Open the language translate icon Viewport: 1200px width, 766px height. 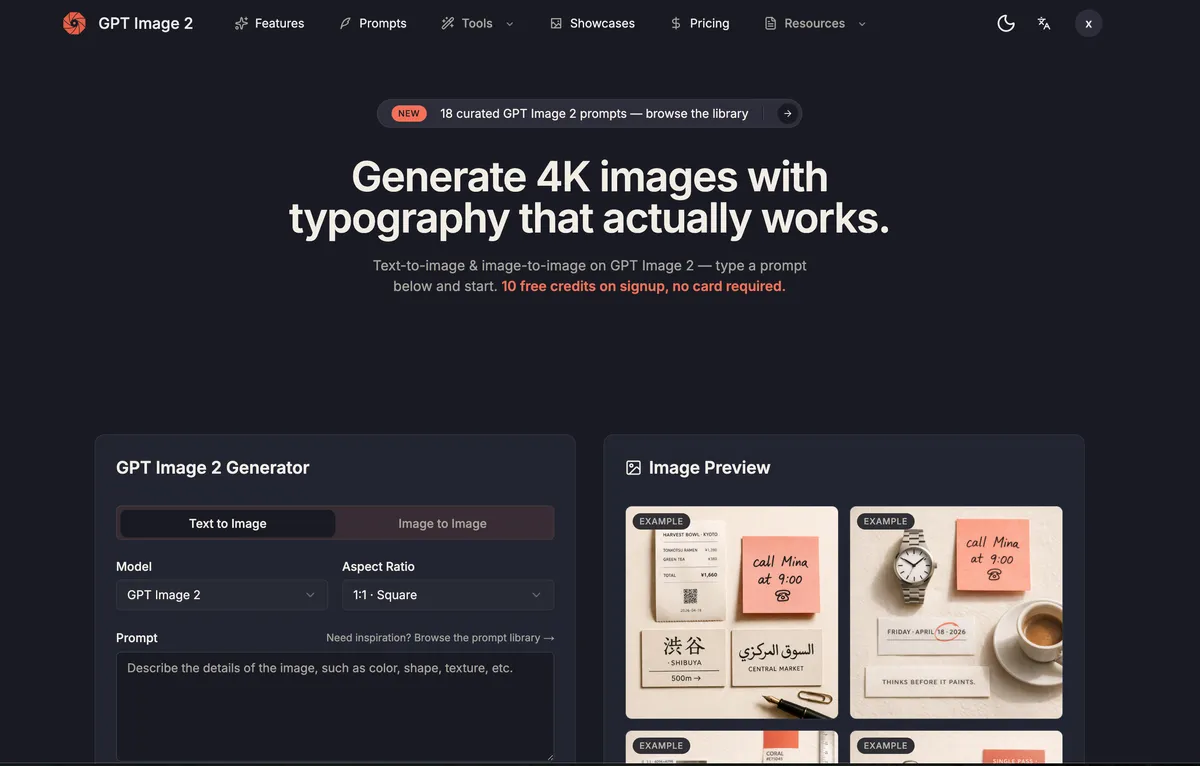pyautogui.click(x=1044, y=23)
